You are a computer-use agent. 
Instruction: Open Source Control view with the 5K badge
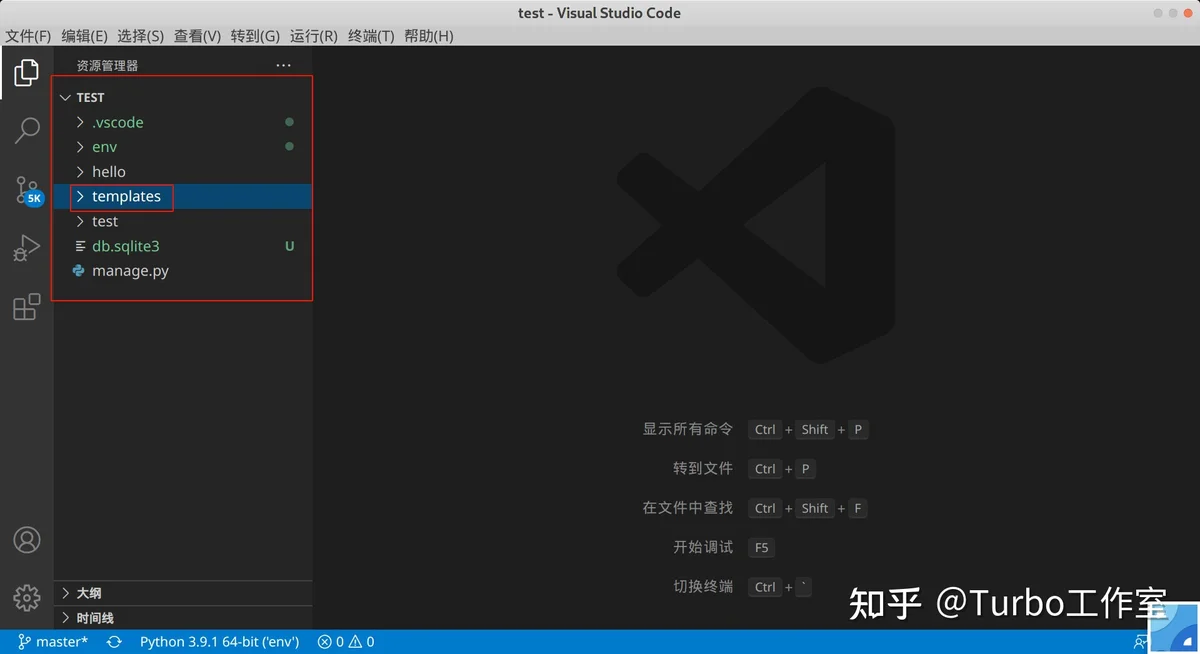(28, 190)
